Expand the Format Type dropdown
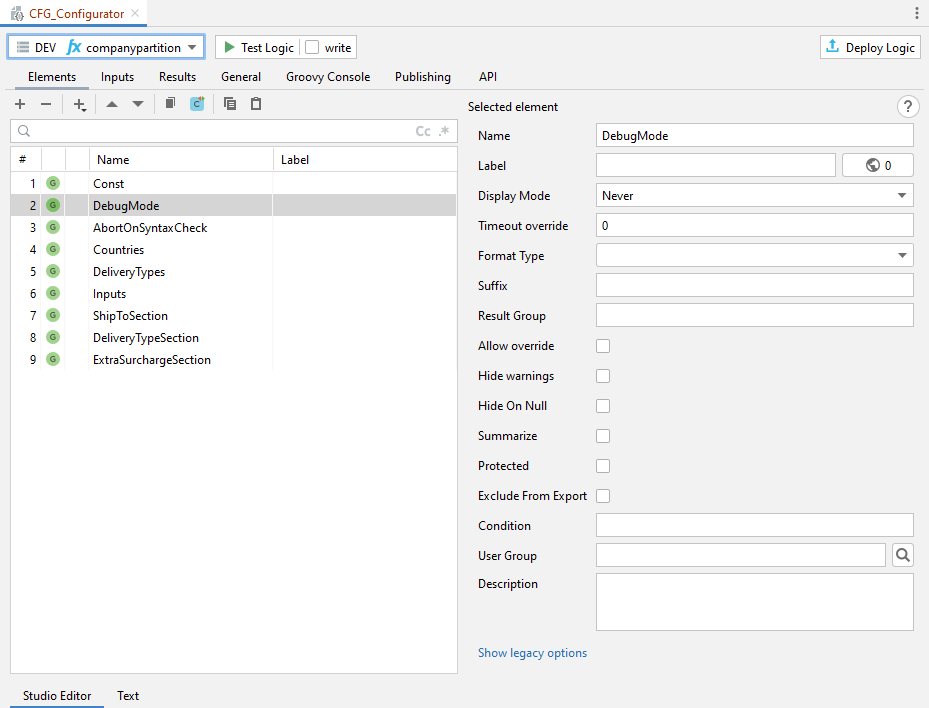 (x=754, y=256)
